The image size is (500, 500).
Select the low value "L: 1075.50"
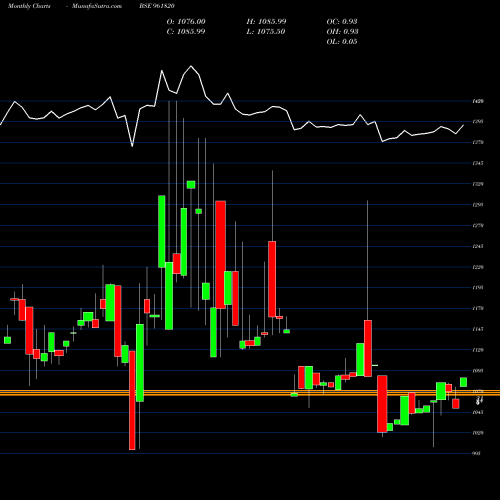[x=266, y=32]
